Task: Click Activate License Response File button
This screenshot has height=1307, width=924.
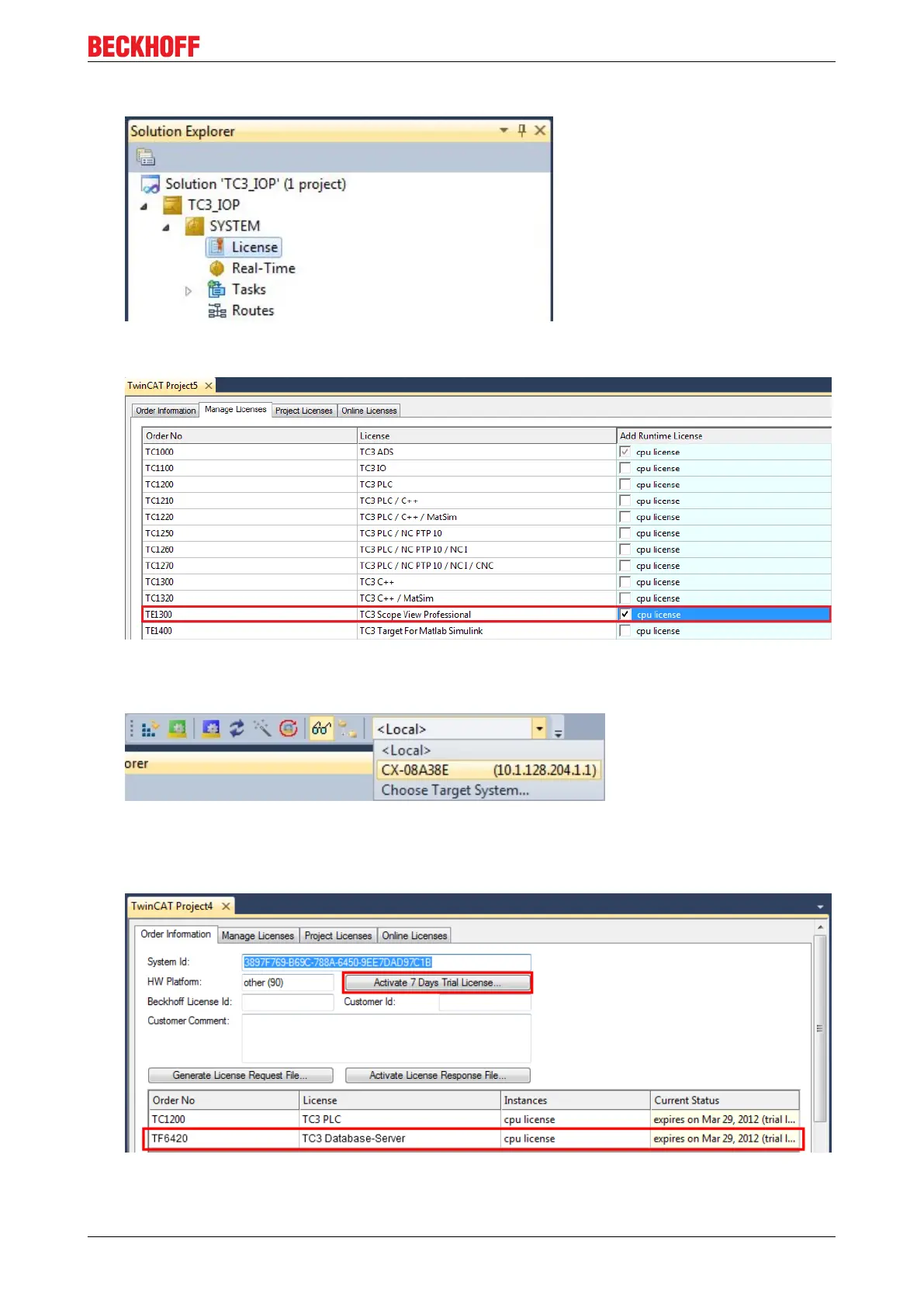Action: point(438,1076)
